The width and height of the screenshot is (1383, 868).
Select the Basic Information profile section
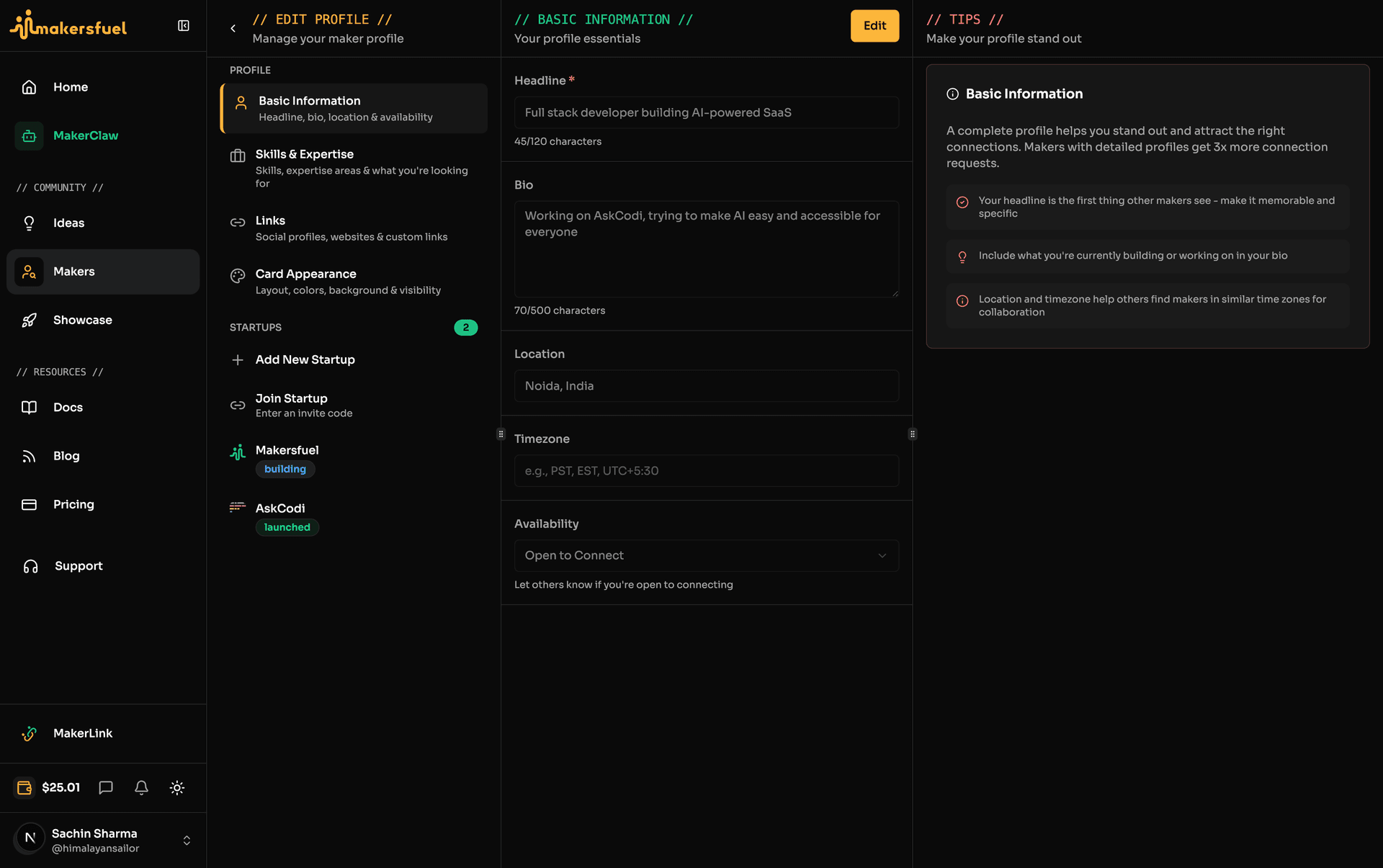(x=354, y=108)
